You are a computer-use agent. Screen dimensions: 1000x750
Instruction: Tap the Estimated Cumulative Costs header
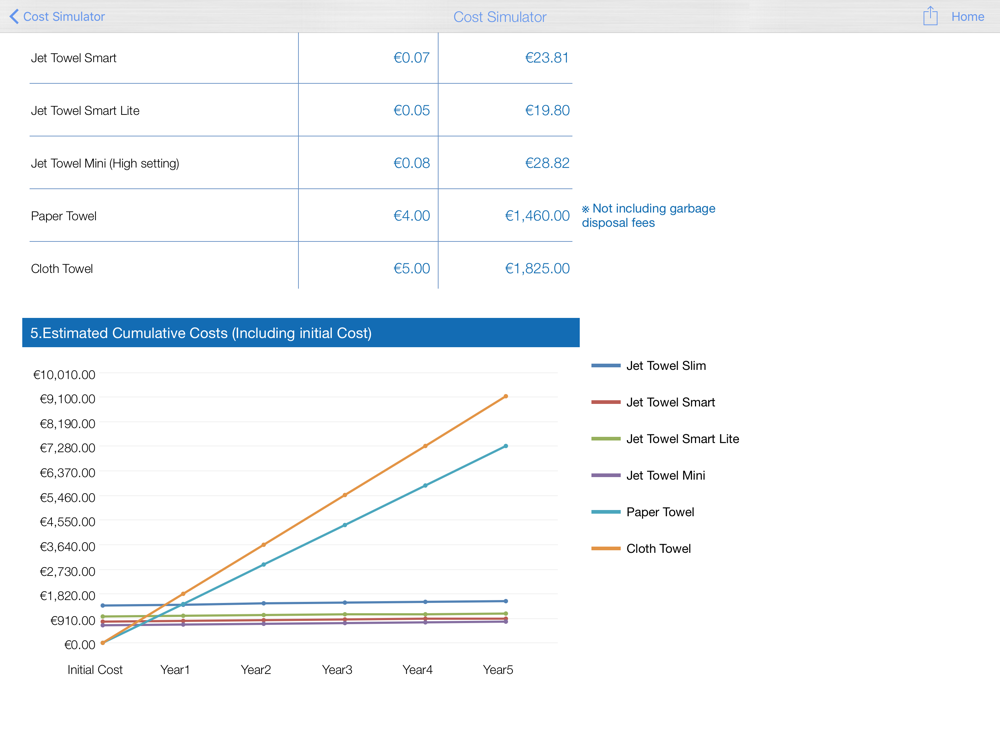(x=300, y=333)
